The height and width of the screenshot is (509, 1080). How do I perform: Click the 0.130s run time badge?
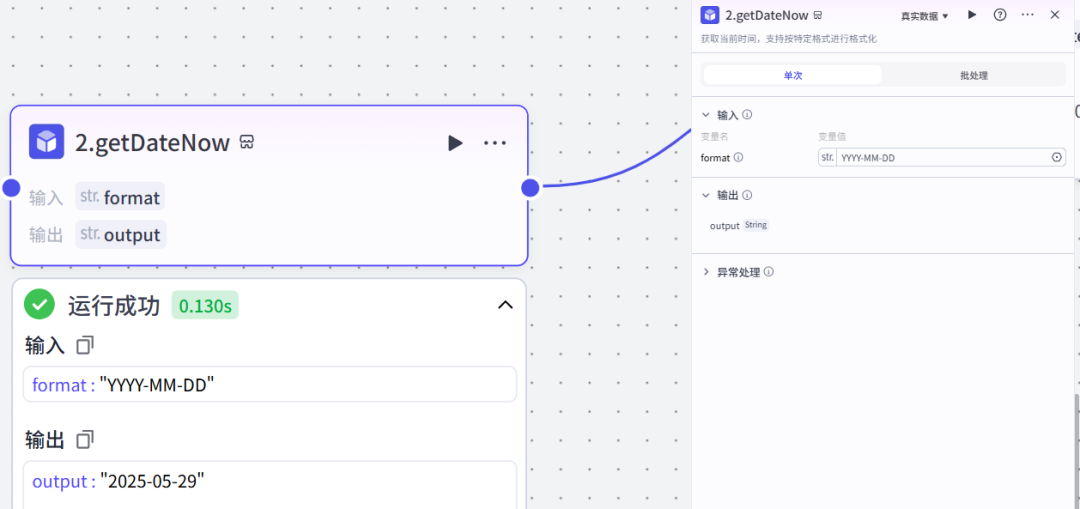205,305
